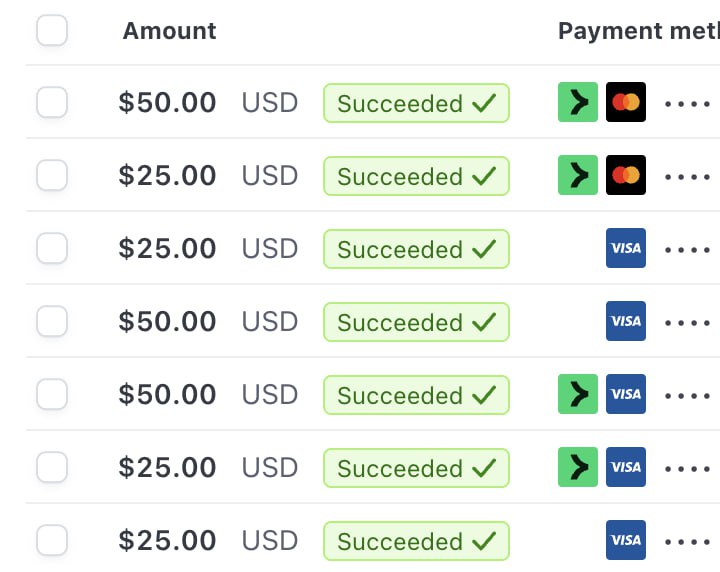Image resolution: width=720 pixels, height=572 pixels.
Task: Sort by the Amount column header
Action: tap(169, 31)
